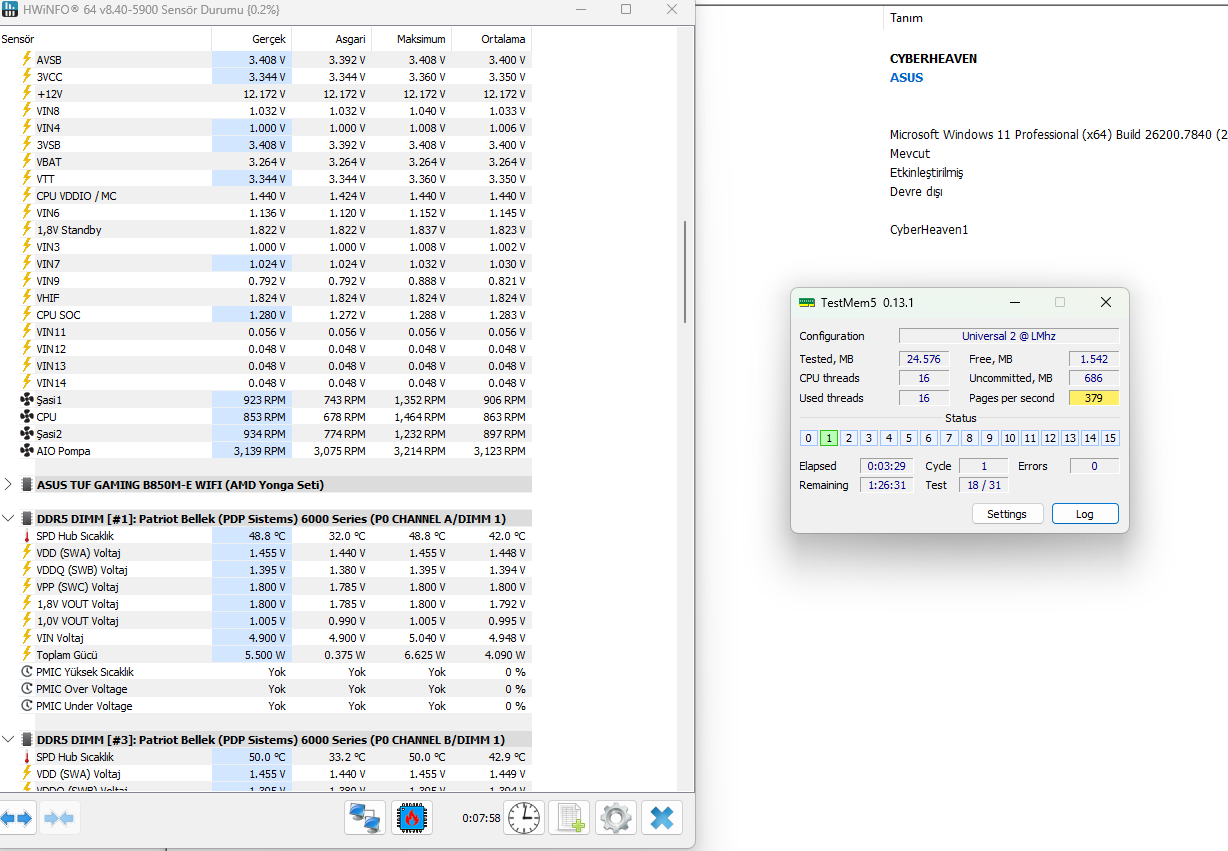
Task: Expand the ASUS TUF GAMING B850M-E WIFI group
Action: point(8,485)
